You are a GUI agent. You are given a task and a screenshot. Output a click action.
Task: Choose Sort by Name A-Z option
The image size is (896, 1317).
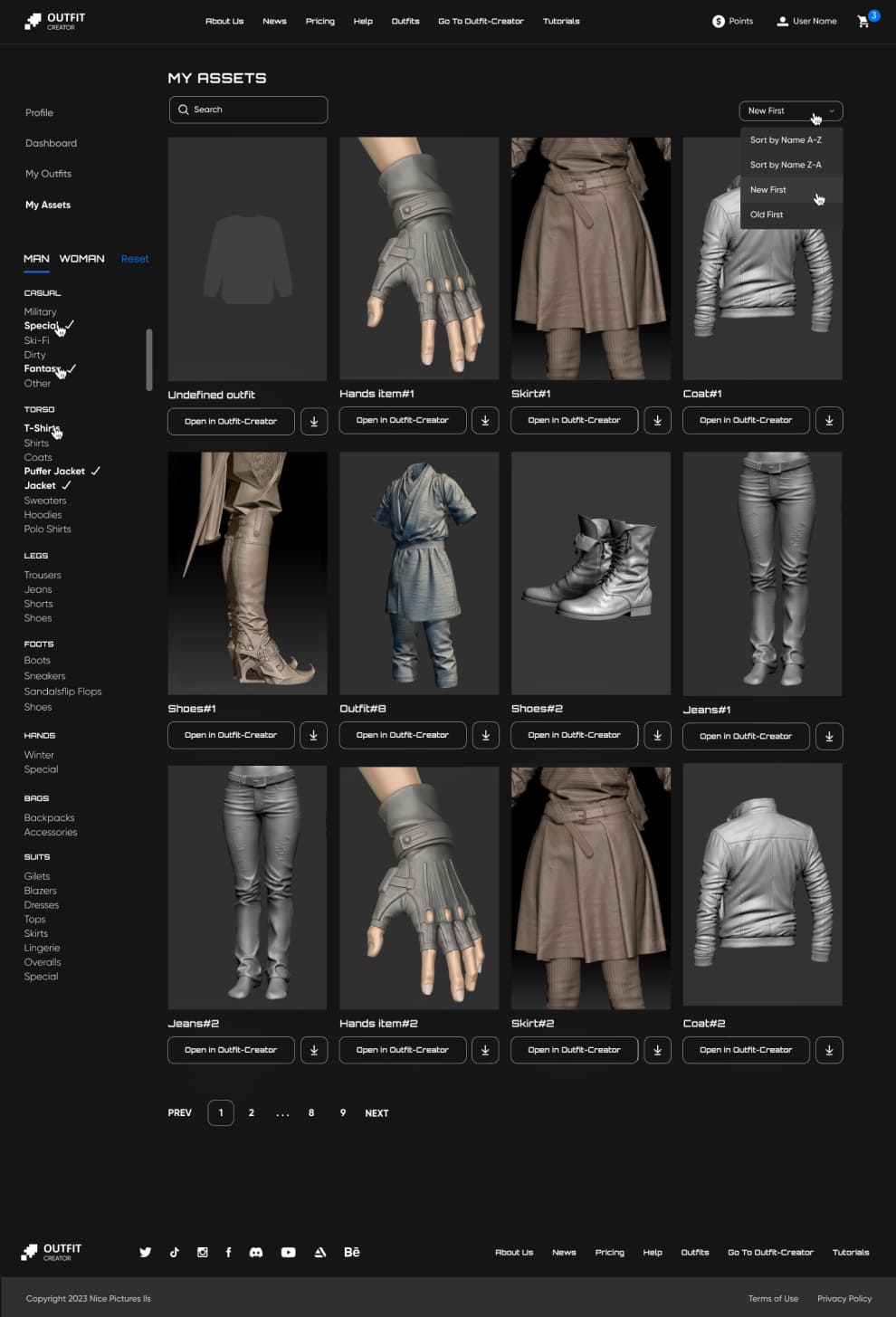click(786, 140)
